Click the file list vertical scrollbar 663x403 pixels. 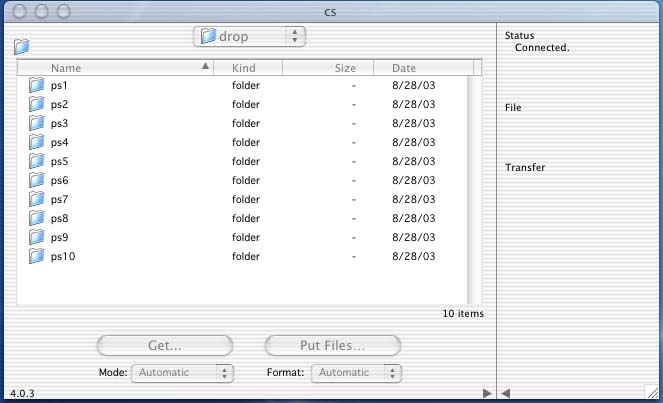[474, 190]
